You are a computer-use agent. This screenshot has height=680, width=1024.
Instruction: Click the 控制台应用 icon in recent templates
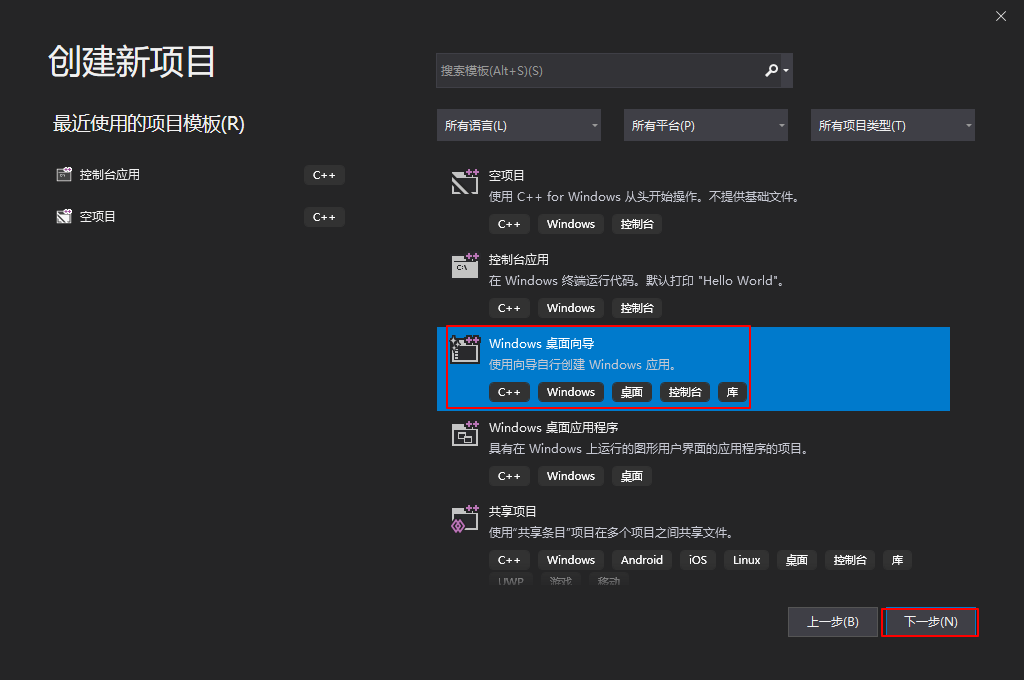tap(64, 174)
